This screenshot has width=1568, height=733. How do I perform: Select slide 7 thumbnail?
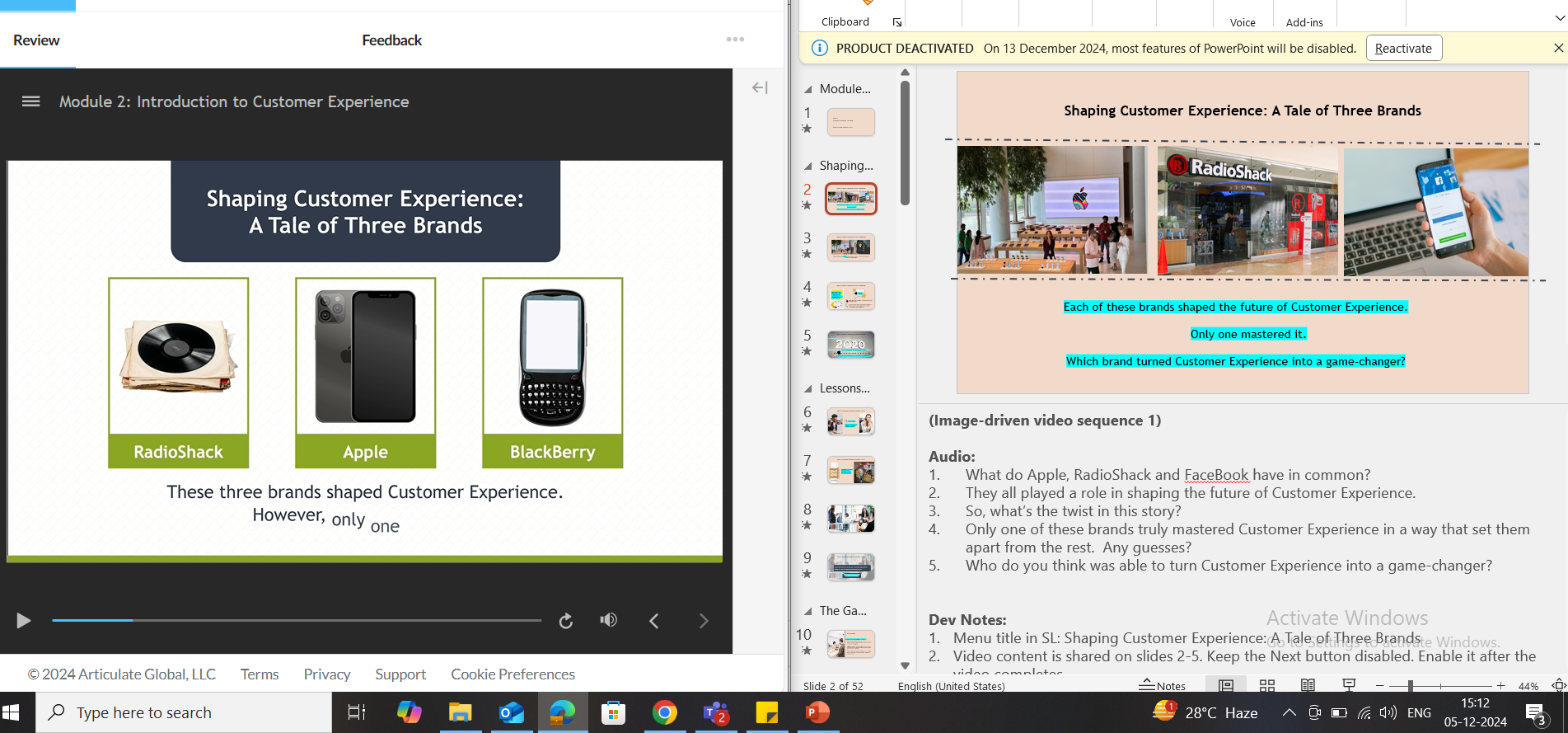(851, 470)
